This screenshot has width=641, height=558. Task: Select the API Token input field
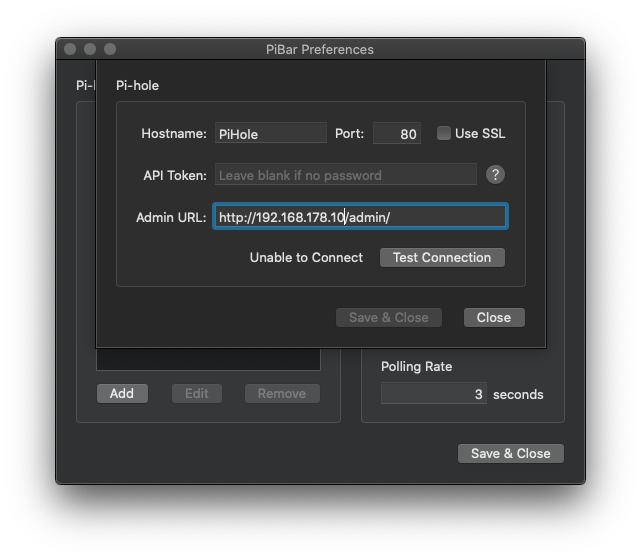click(x=345, y=175)
